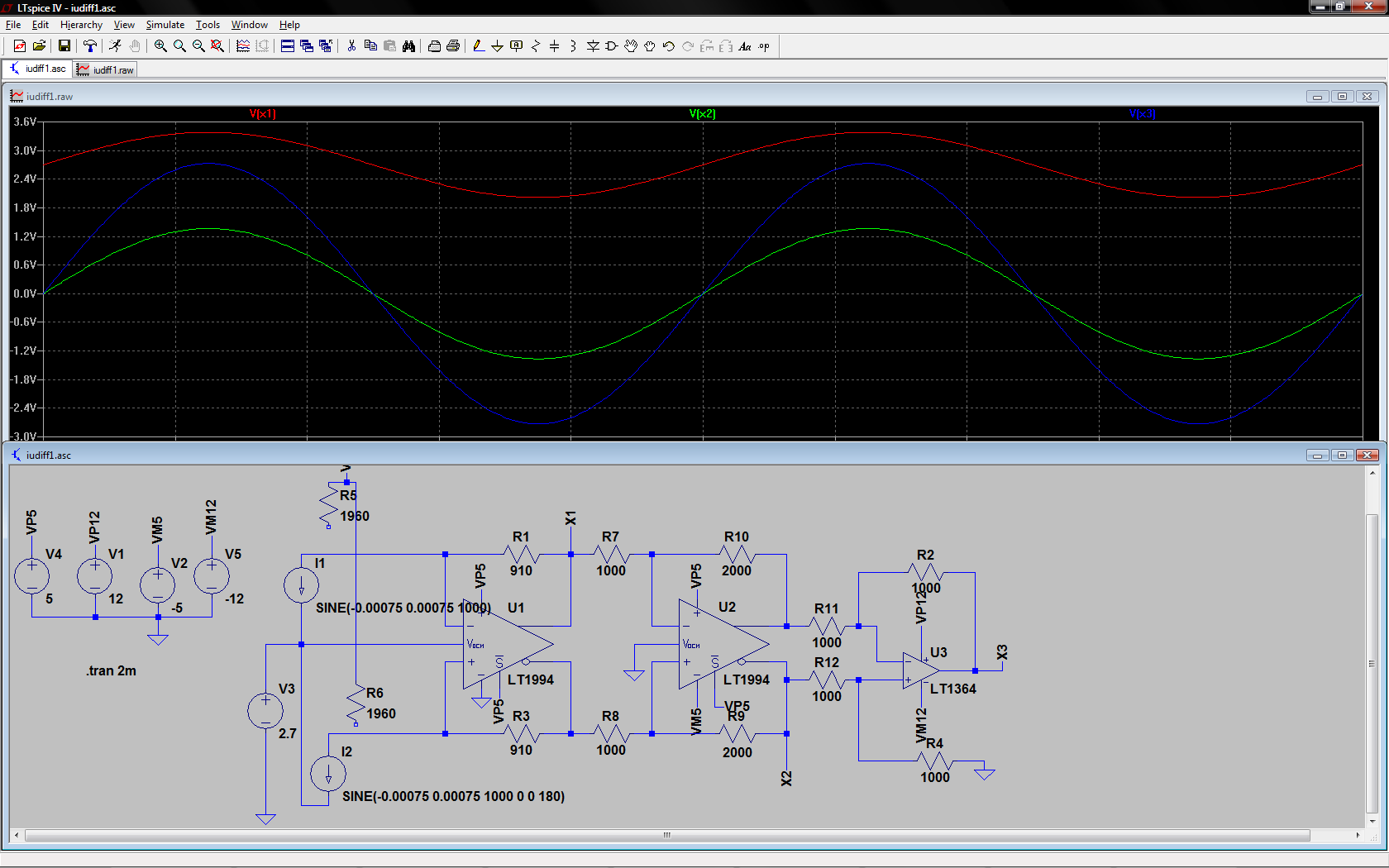Click the U2 LT1994 label
This screenshot has width=1389, height=868.
pos(747,680)
